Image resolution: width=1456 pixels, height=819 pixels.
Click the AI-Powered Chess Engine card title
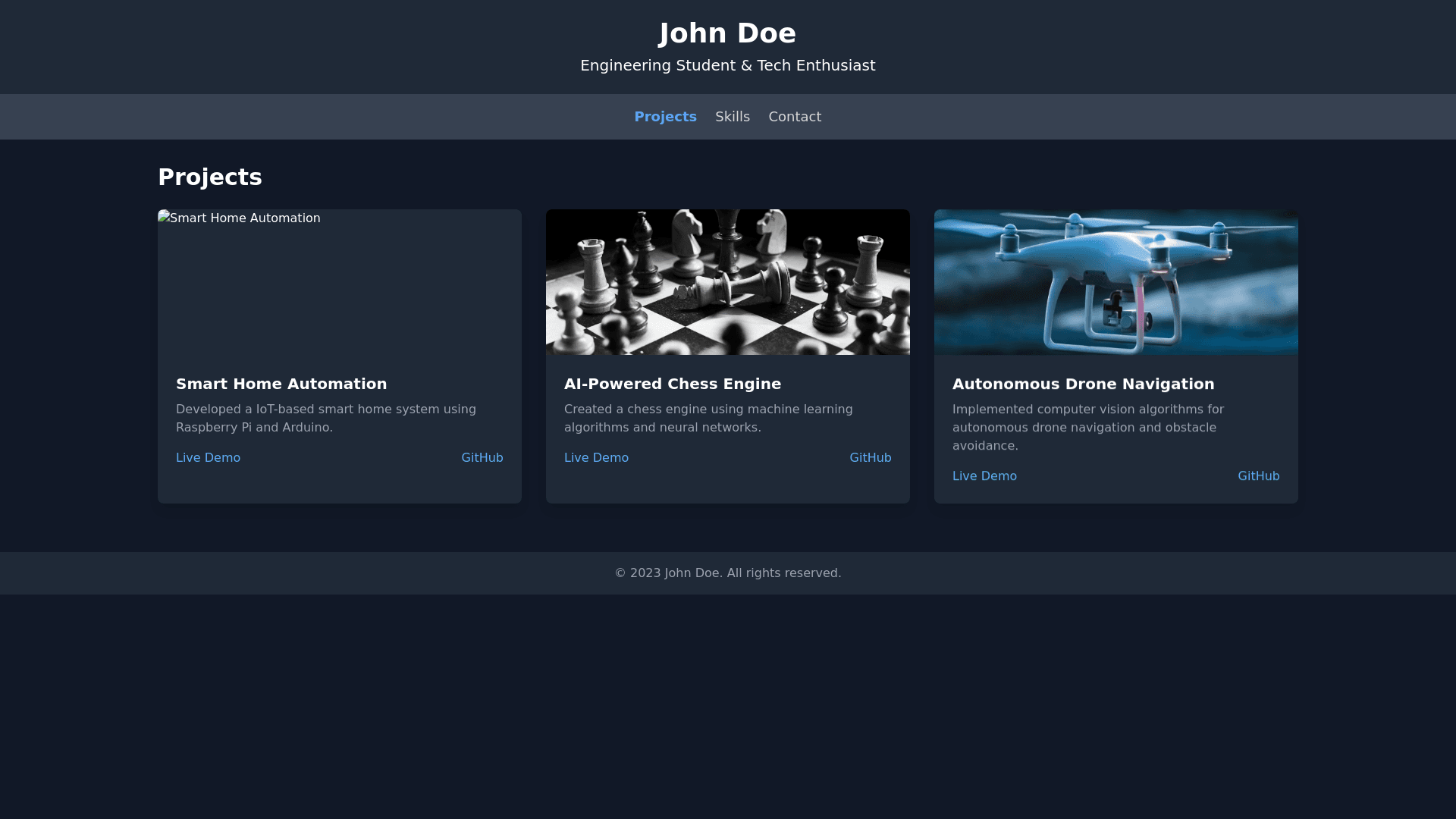[x=672, y=384]
